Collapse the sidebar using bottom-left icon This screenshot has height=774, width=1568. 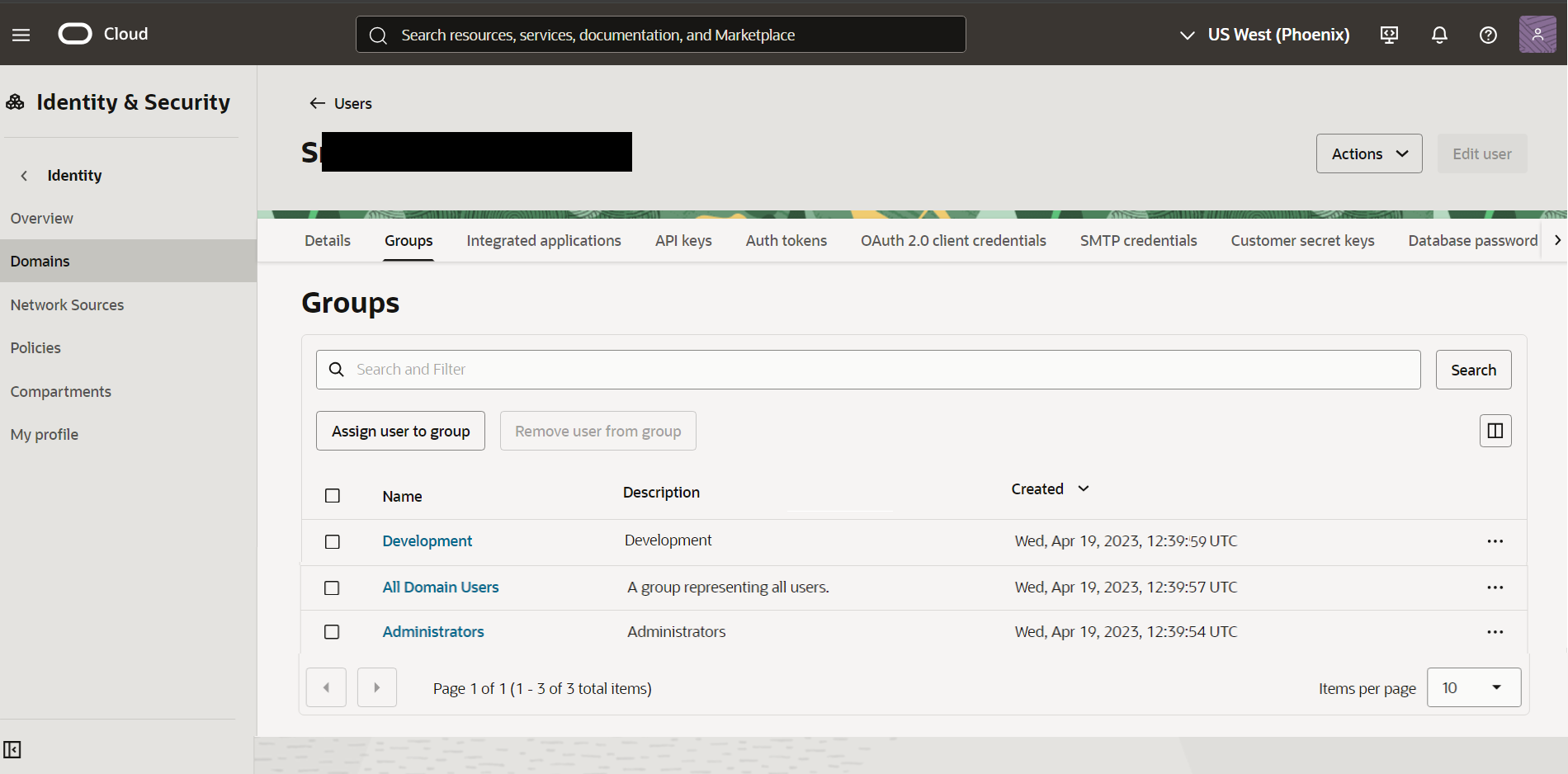pos(12,749)
